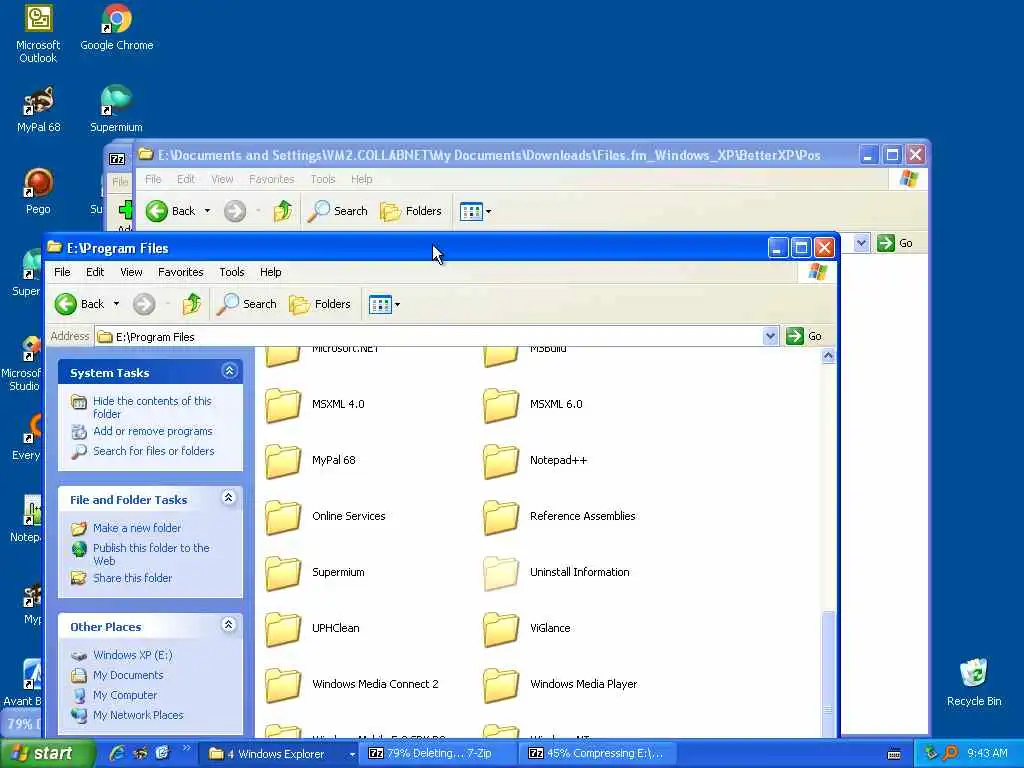Select Microsoft Outlook desktop icon
The width and height of the screenshot is (1024, 768).
point(38,33)
